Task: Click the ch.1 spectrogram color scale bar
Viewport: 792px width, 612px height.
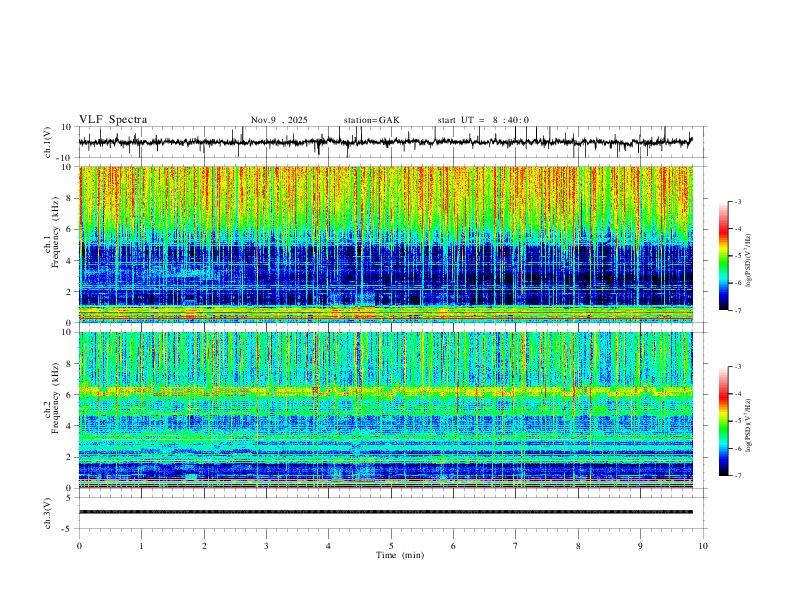Action: (x=723, y=256)
